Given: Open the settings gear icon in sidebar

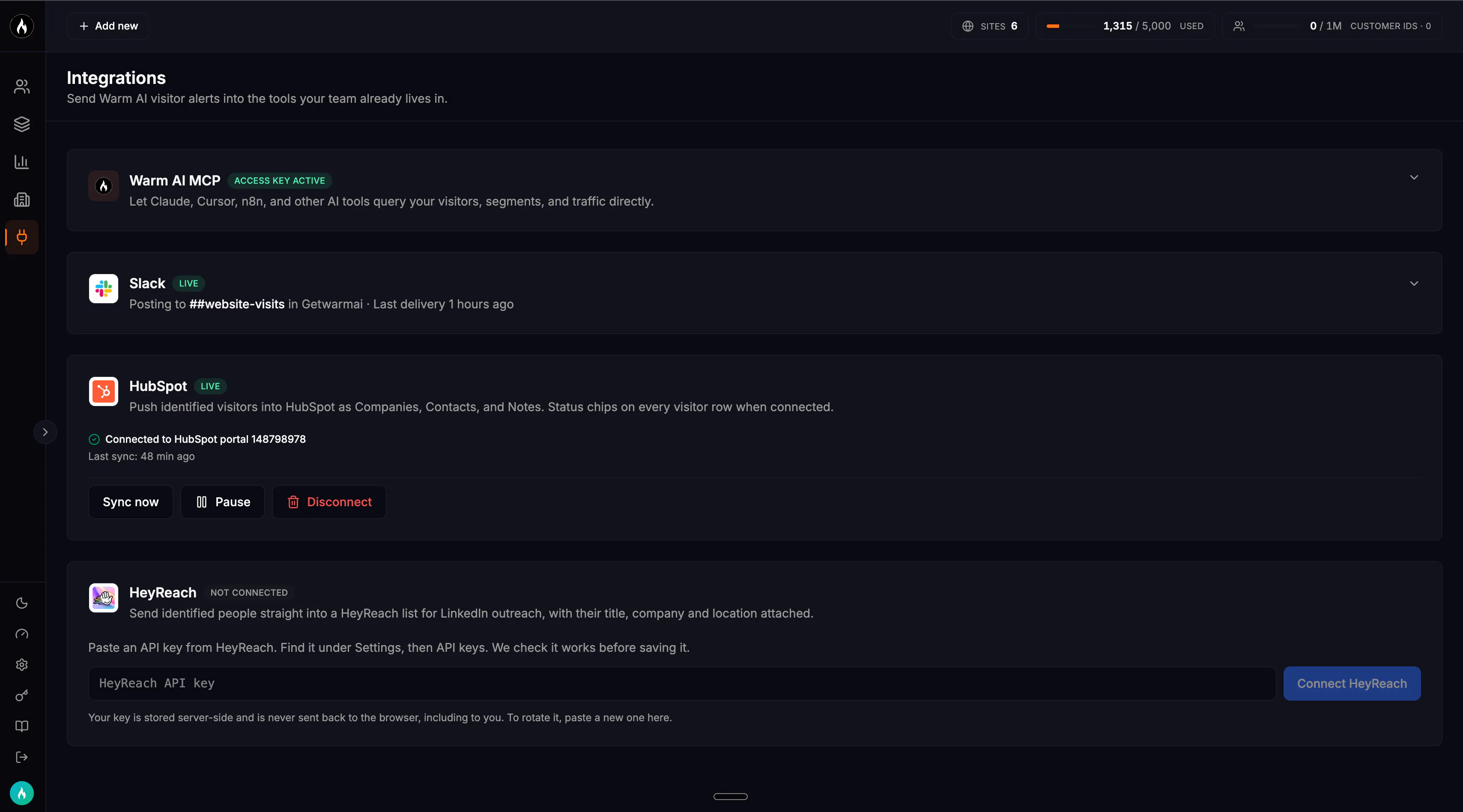Looking at the screenshot, I should point(21,664).
